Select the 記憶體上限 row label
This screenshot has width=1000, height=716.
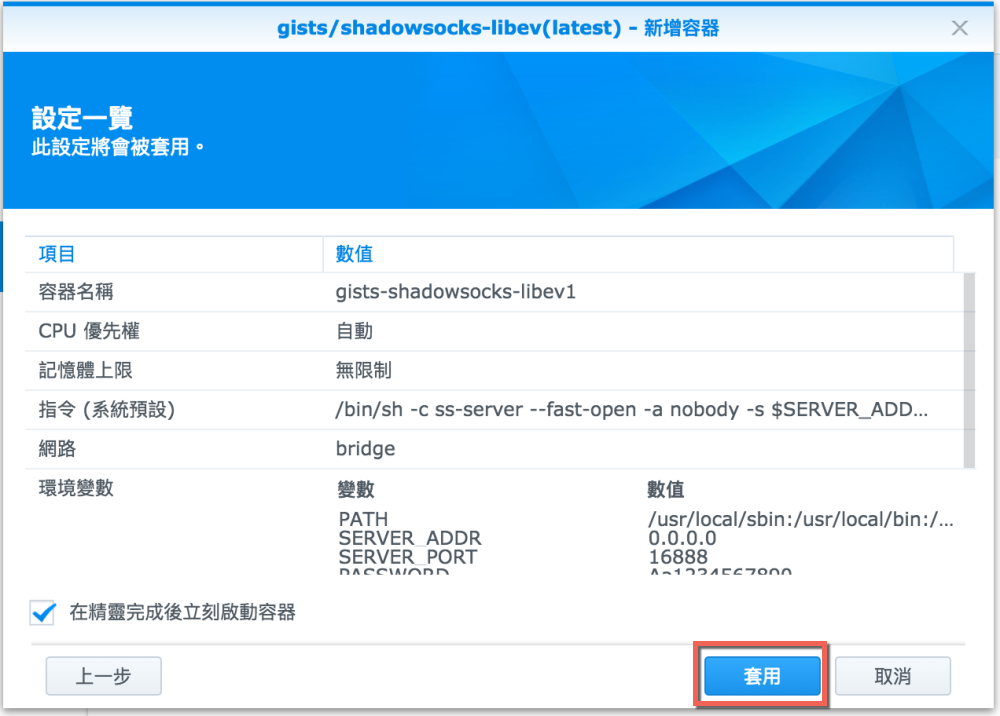(x=85, y=370)
